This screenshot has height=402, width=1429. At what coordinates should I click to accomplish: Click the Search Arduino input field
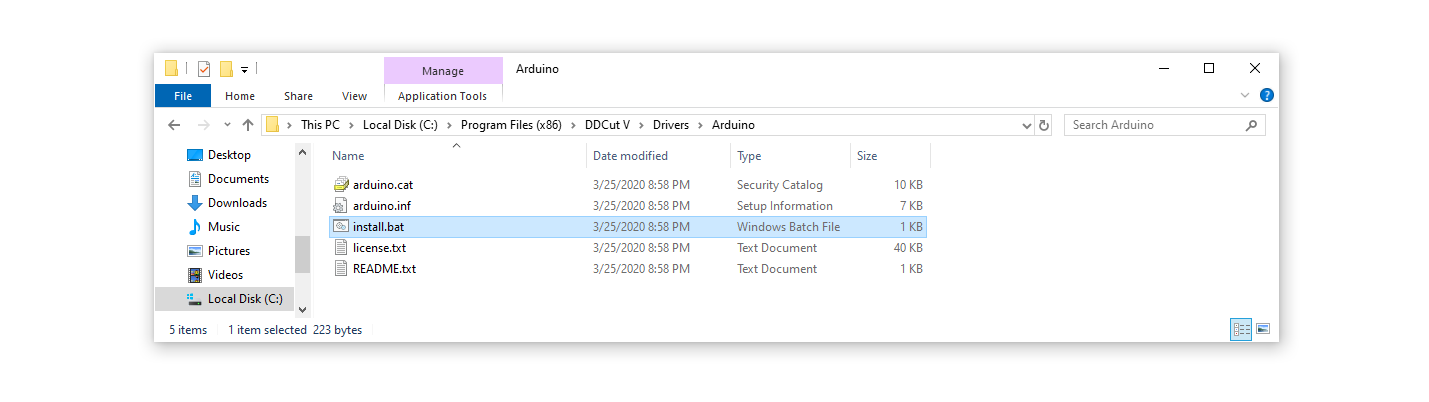pos(1155,125)
